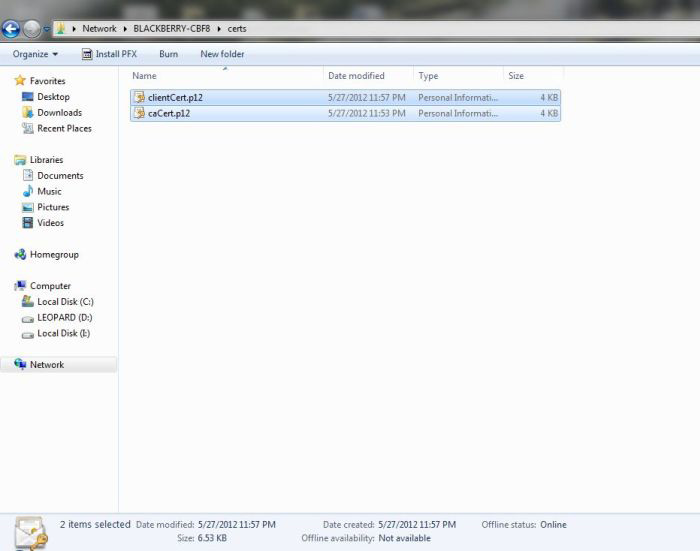
Task: Open the recent pages dropdown arrow
Action: click(x=46, y=29)
